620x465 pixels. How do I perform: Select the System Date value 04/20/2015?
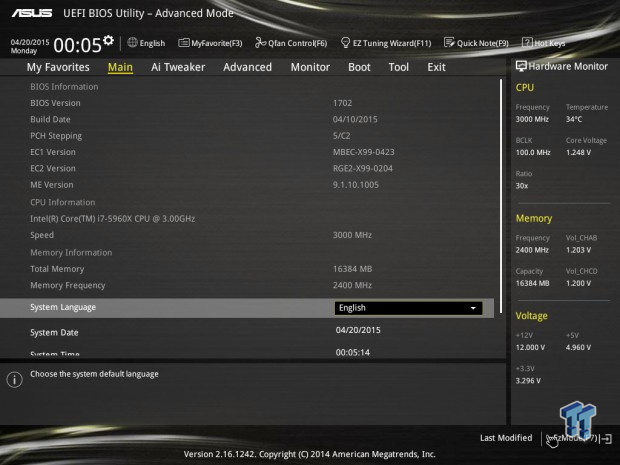(358, 330)
